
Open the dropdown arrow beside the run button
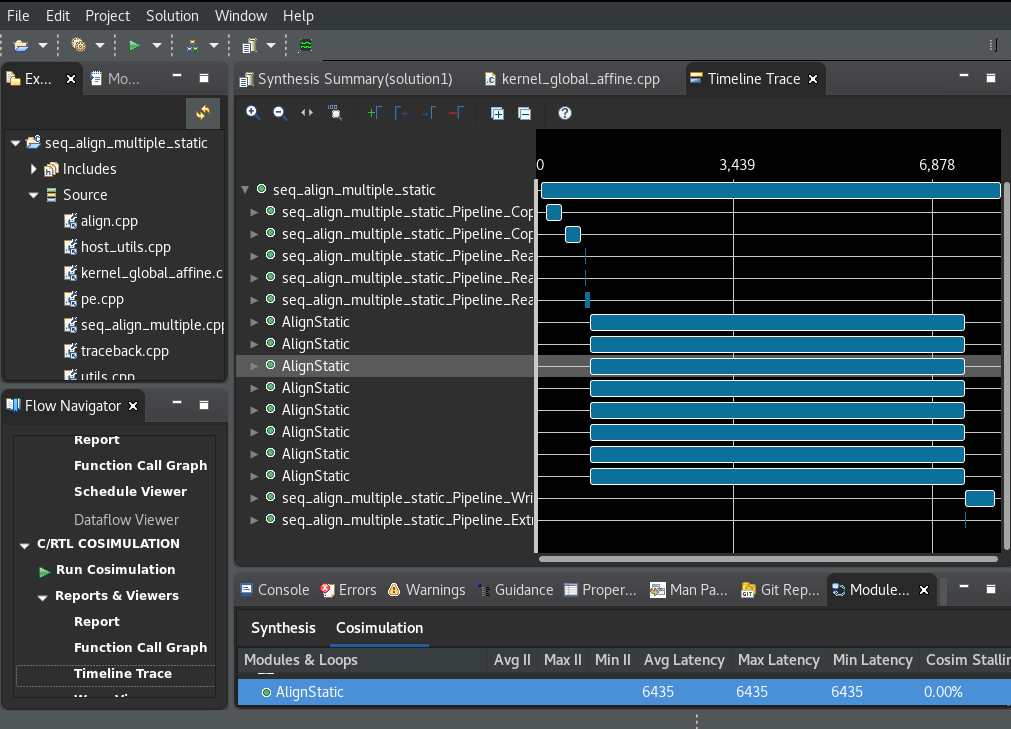[x=157, y=45]
